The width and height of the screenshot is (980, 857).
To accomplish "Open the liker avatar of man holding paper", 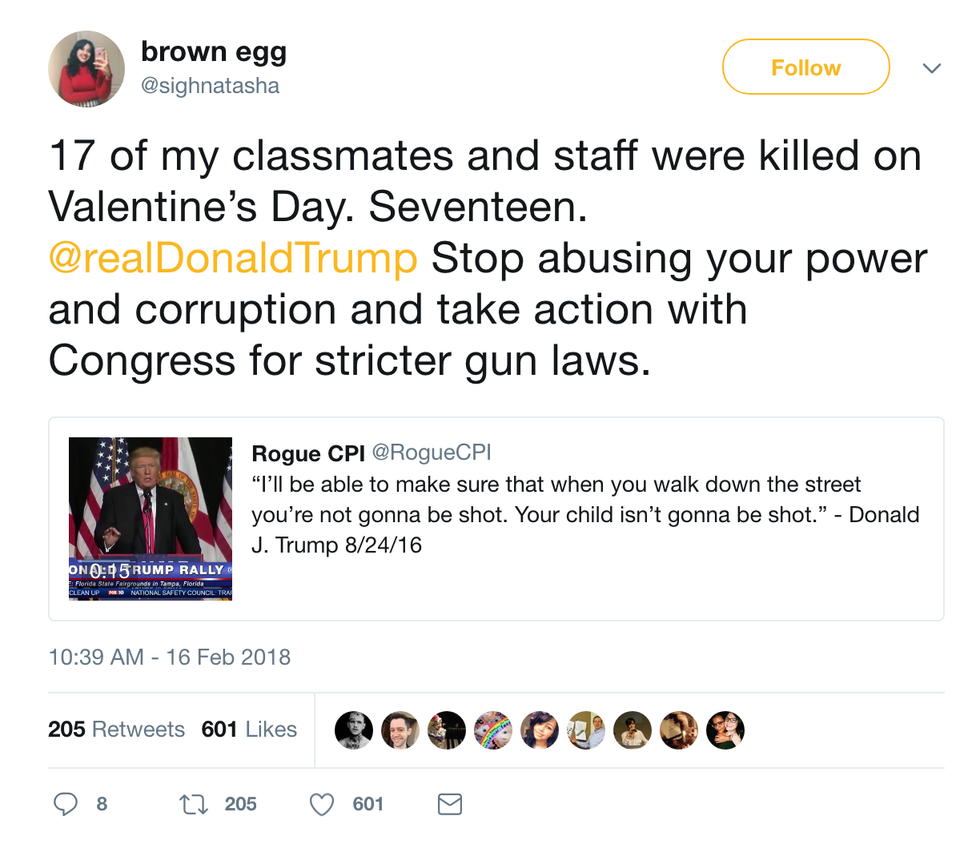I will coord(586,731).
